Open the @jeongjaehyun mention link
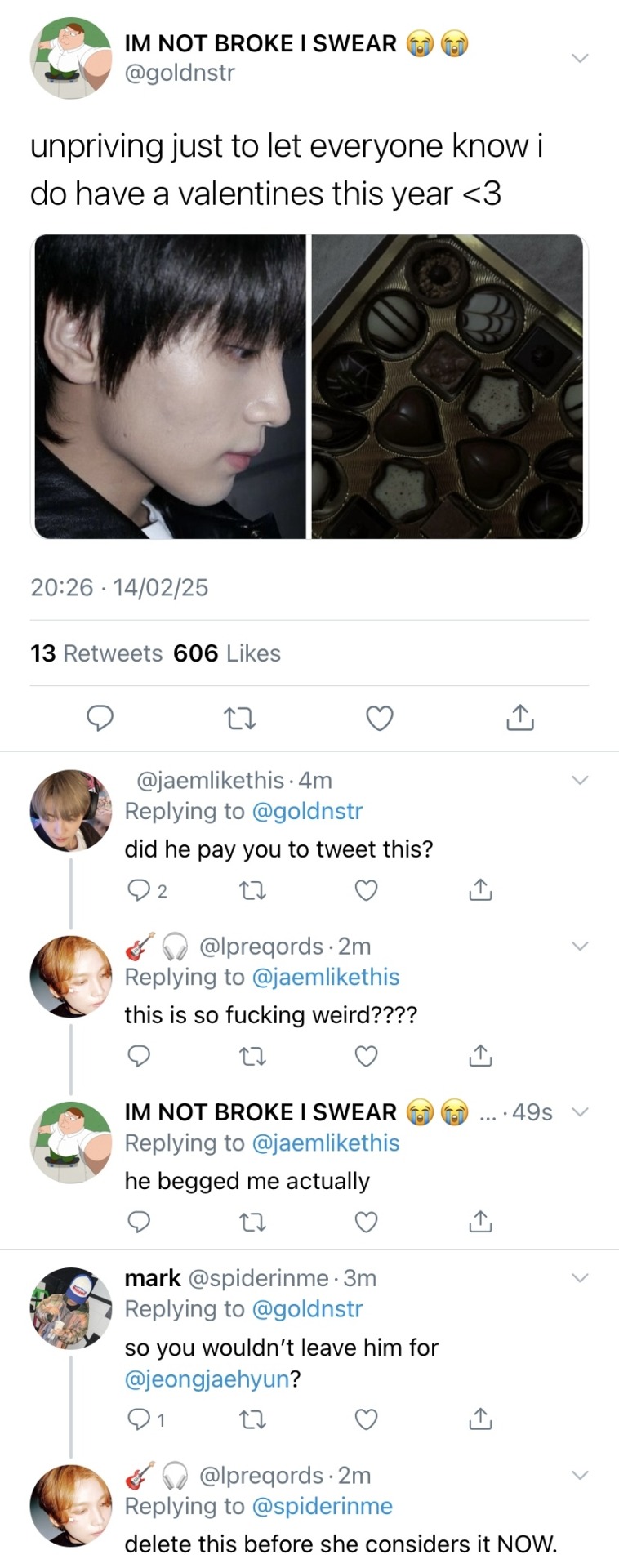Viewport: 619px width, 1568px height. click(x=207, y=1379)
